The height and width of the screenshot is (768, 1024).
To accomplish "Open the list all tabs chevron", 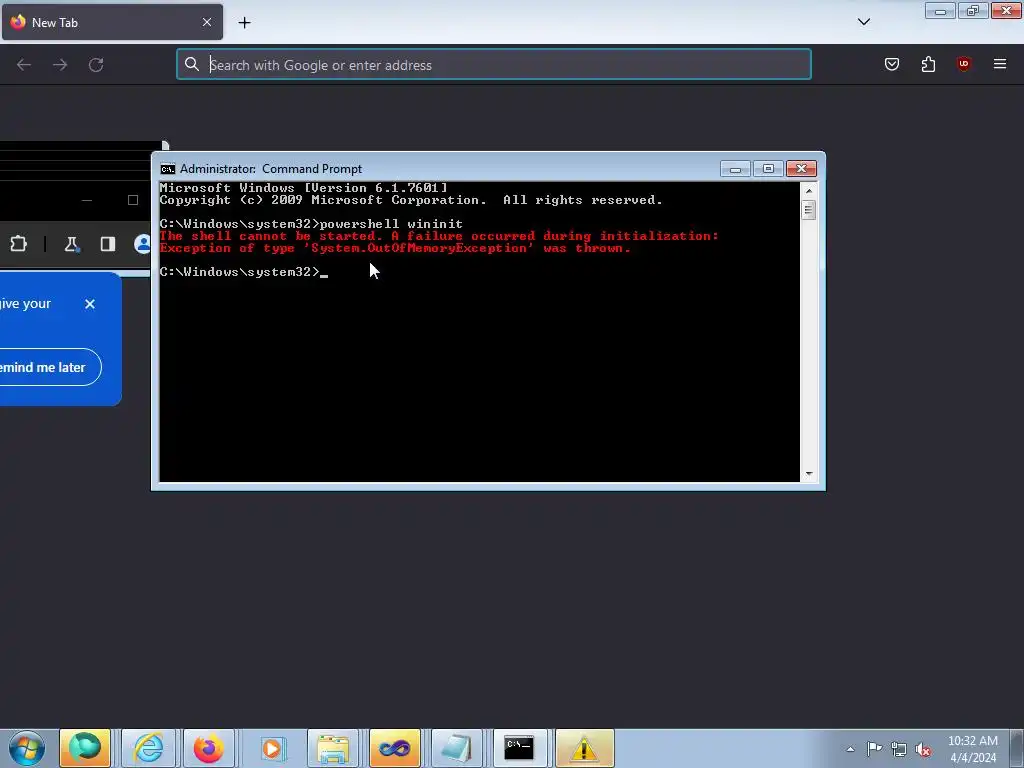I will click(x=863, y=22).
